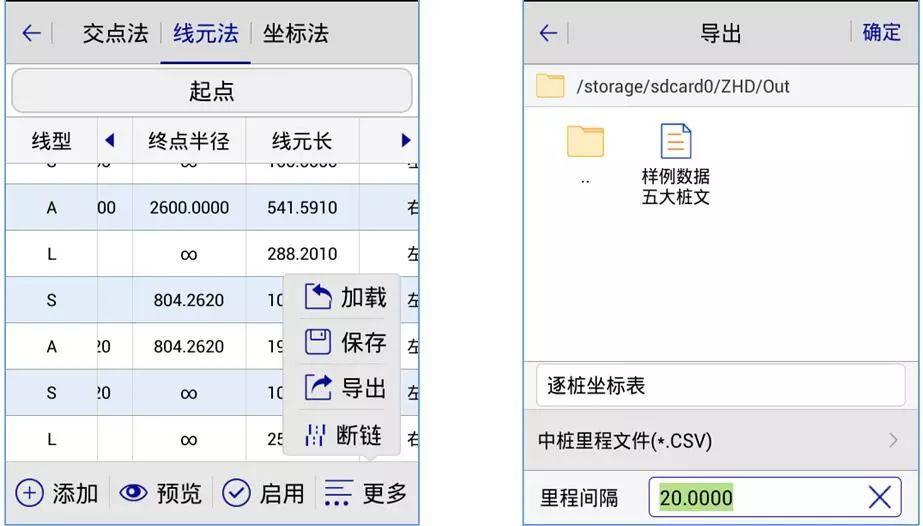Viewport: 923px width, 526px height.
Task: Select the first row with type A
Action: pyautogui.click(x=212, y=207)
